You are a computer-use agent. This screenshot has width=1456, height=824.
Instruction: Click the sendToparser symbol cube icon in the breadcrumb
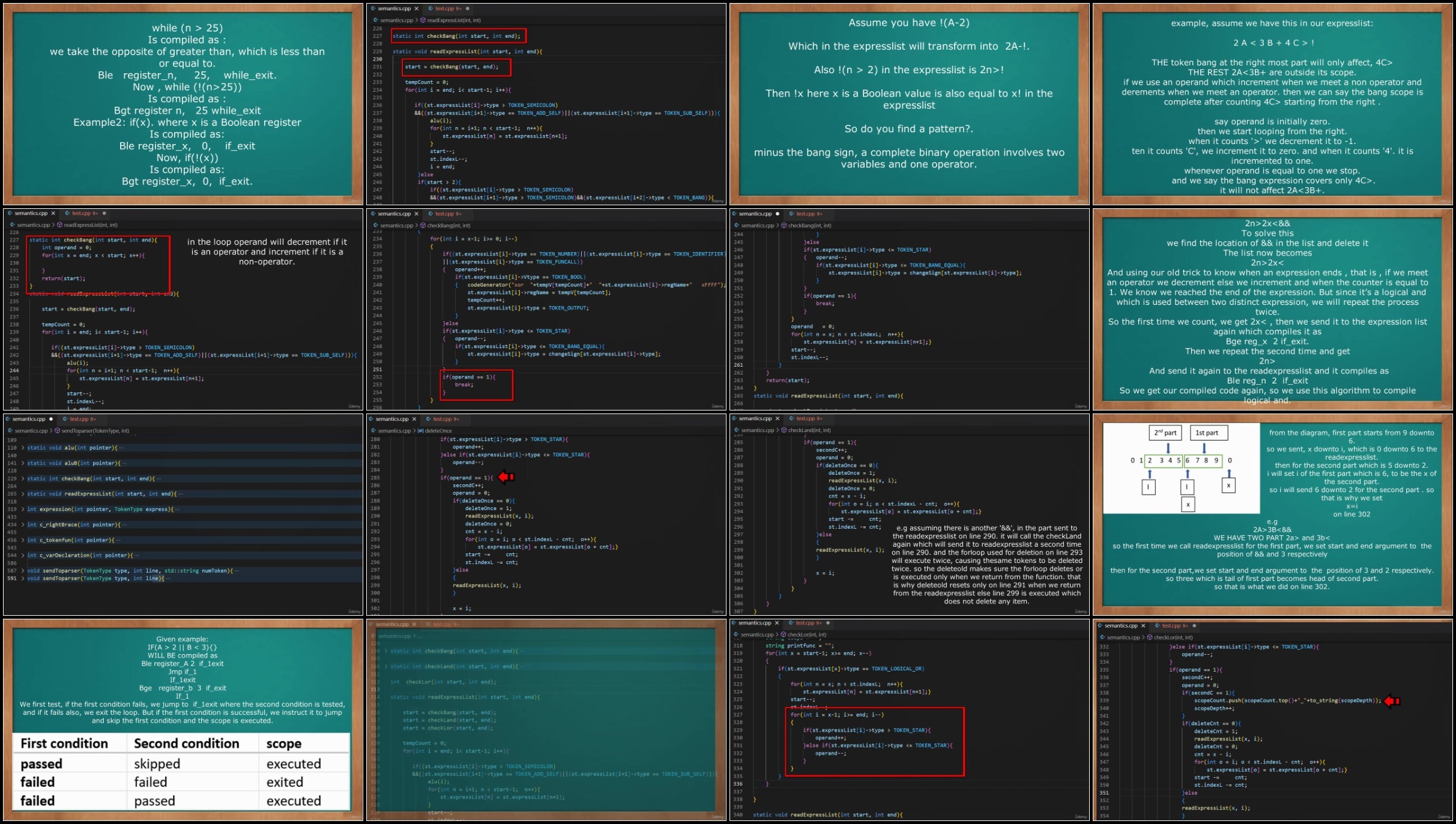57,431
